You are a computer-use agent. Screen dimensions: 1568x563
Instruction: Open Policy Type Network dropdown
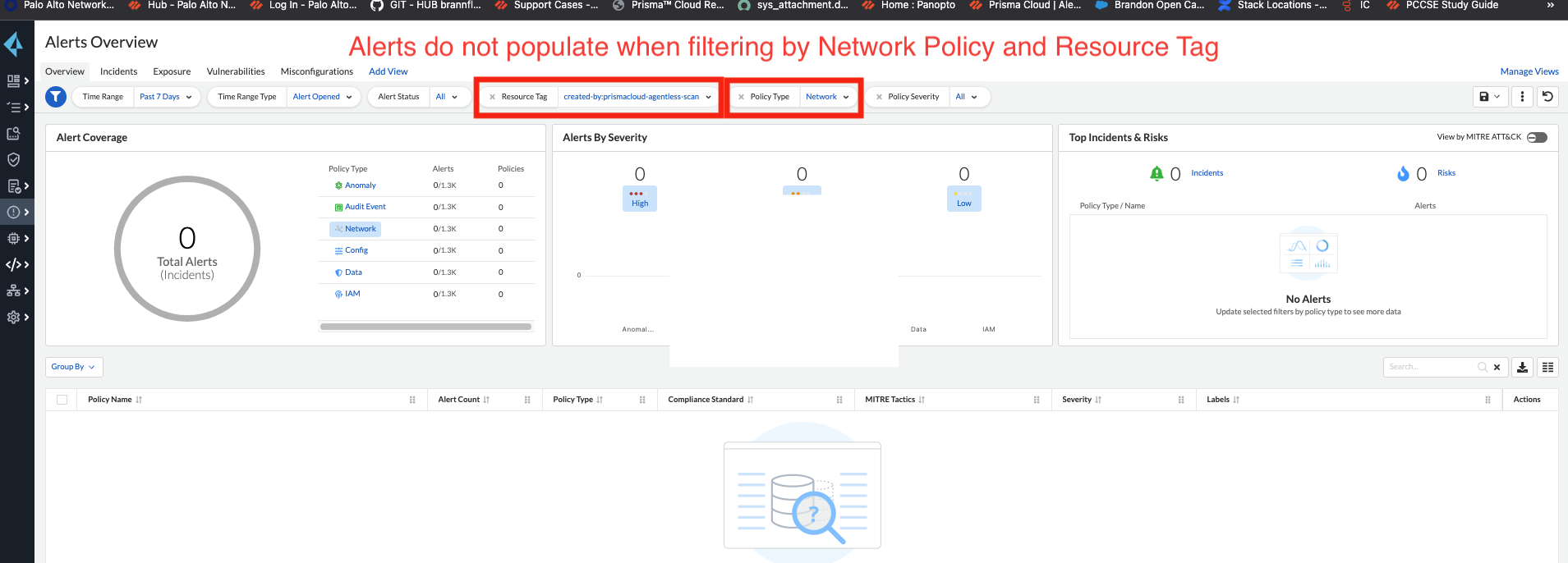[827, 97]
